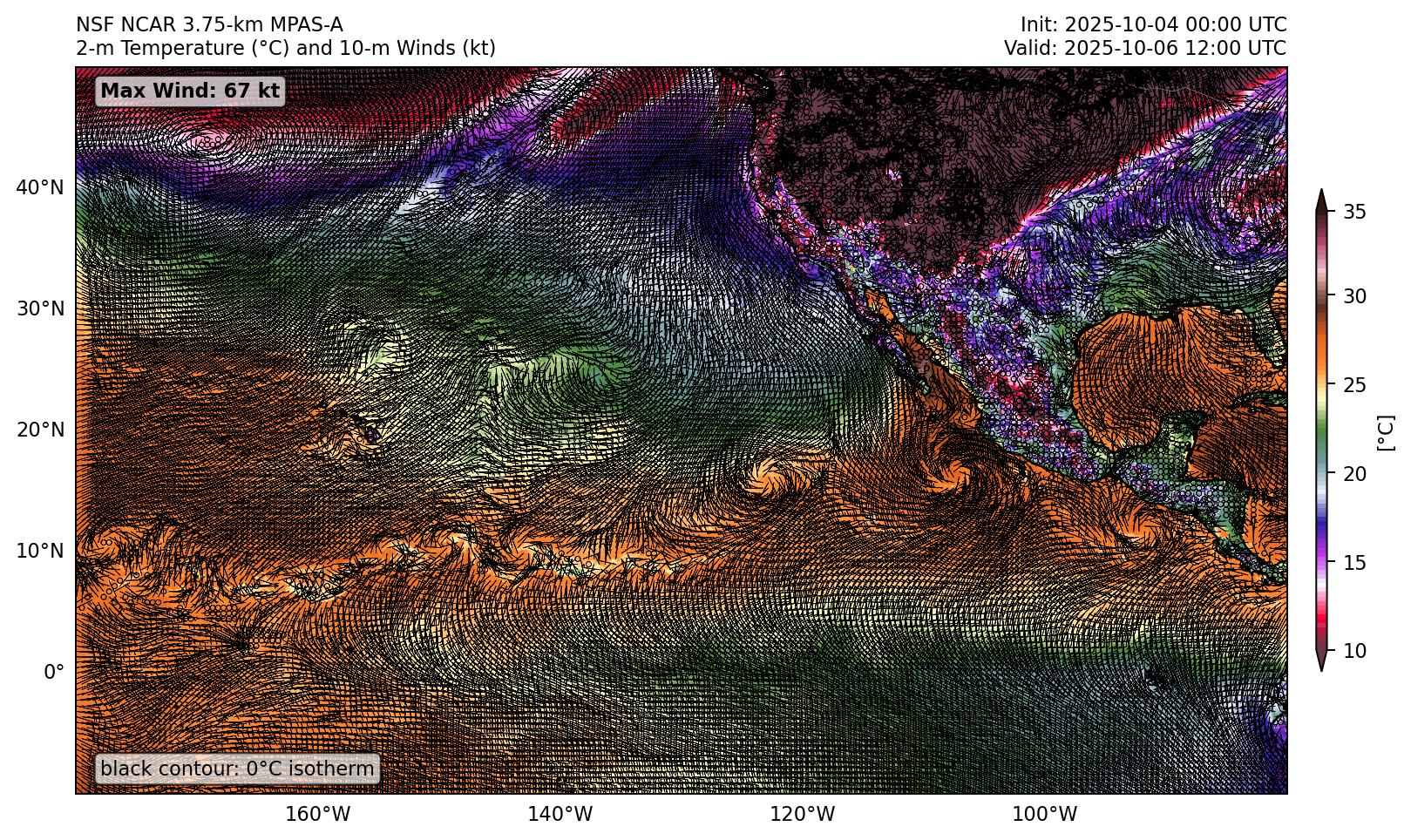Click the 100°W longitude axis label
1411x840 pixels.
(1056, 815)
